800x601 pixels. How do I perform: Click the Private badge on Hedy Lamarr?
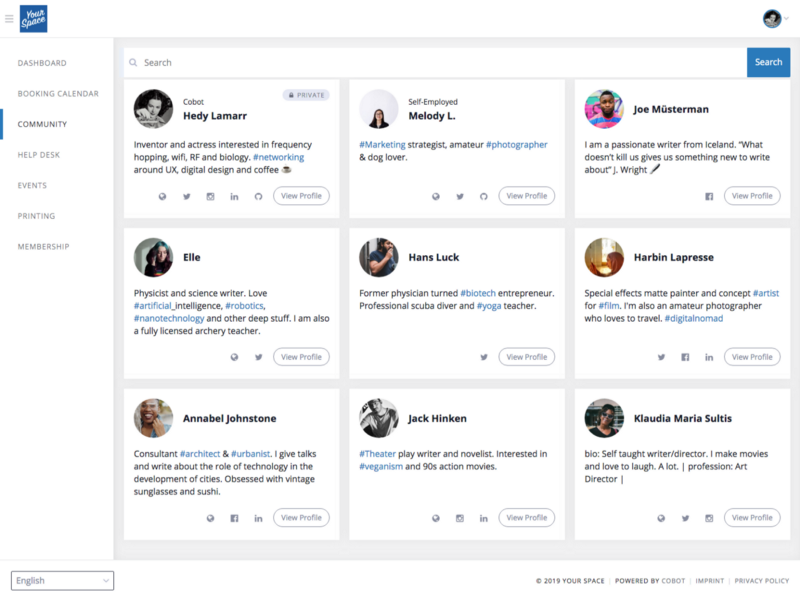[x=306, y=95]
